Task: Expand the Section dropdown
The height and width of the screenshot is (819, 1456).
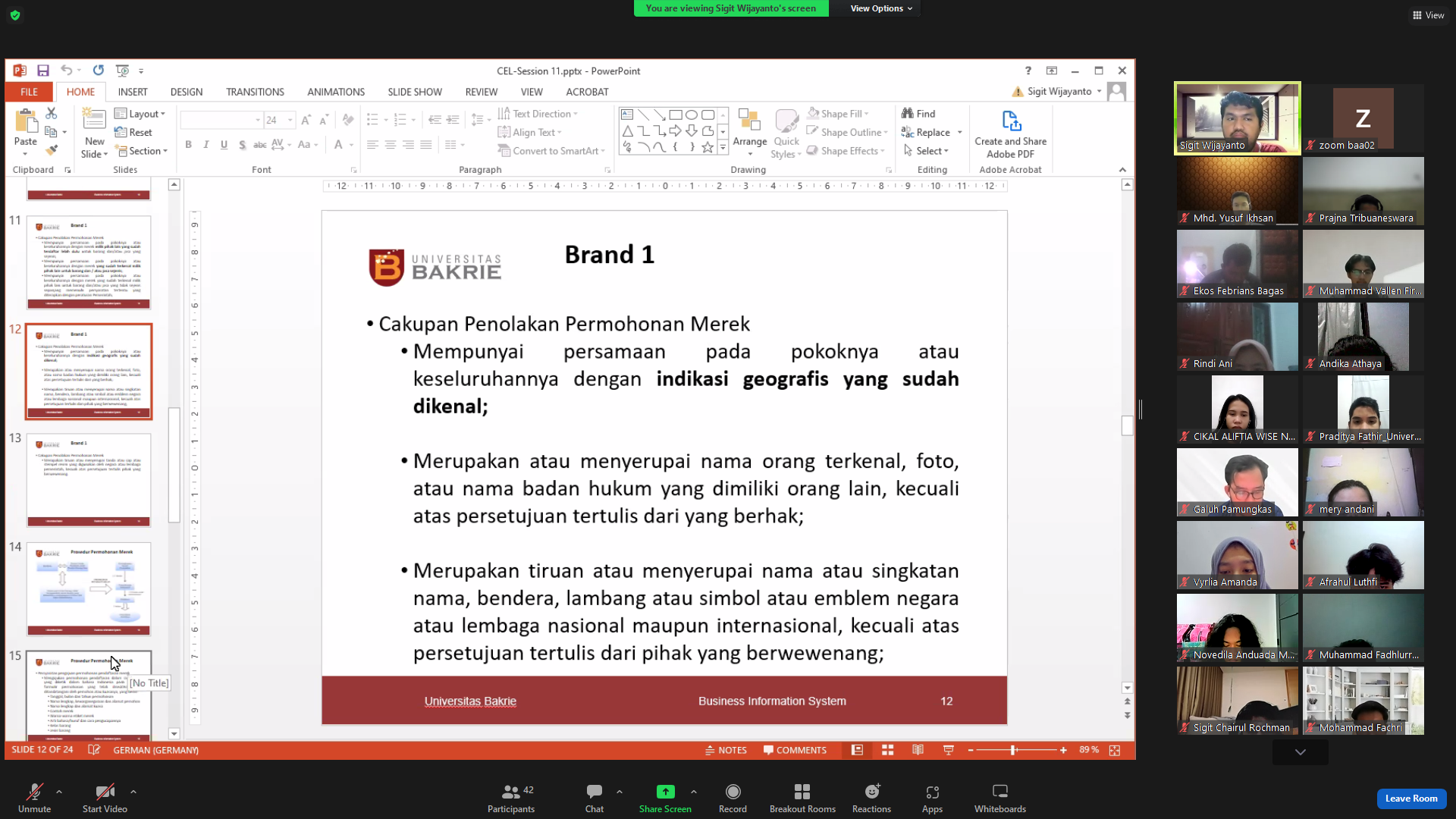Action: [141, 151]
